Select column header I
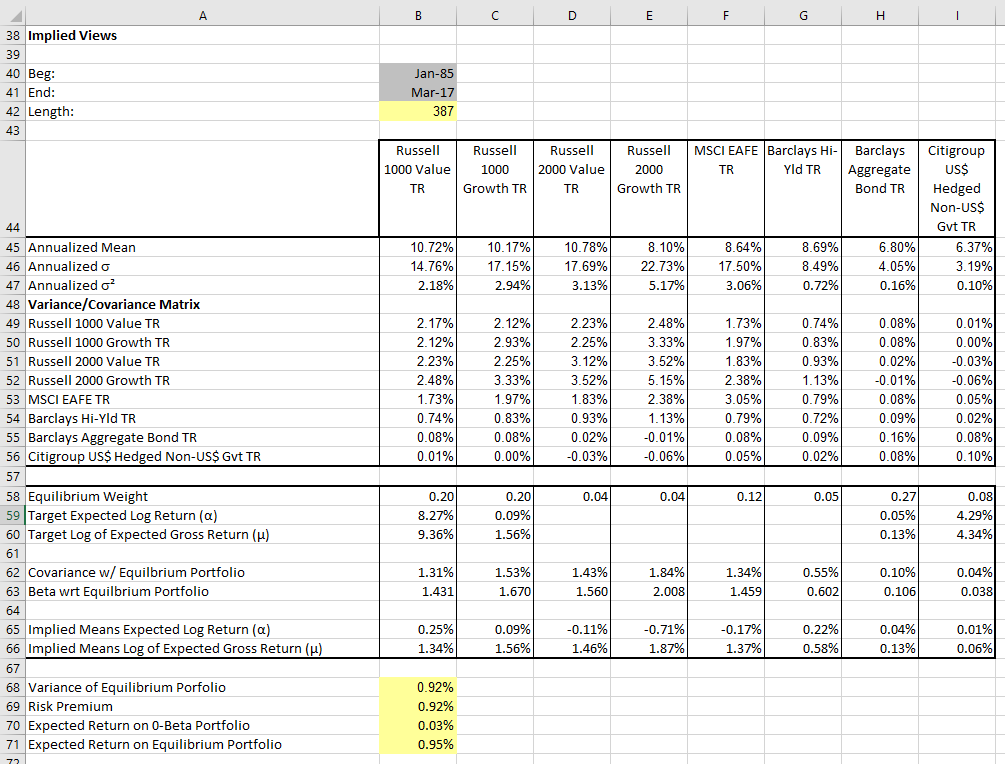Viewport: 1005px width, 764px height. point(956,15)
